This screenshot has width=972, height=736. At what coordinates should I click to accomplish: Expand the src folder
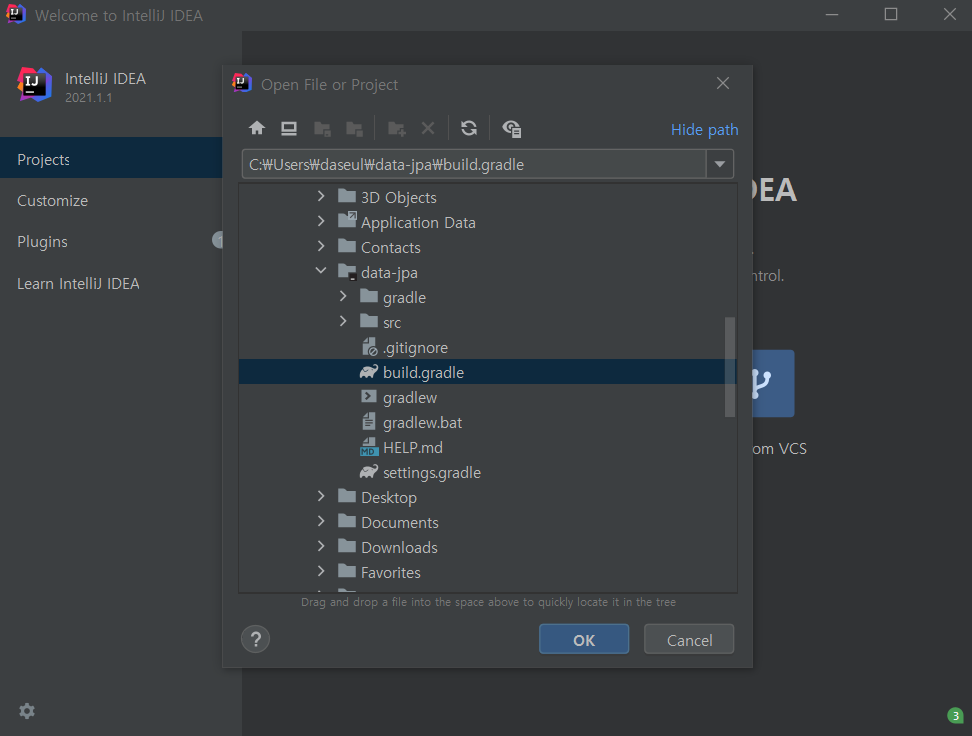pos(343,321)
